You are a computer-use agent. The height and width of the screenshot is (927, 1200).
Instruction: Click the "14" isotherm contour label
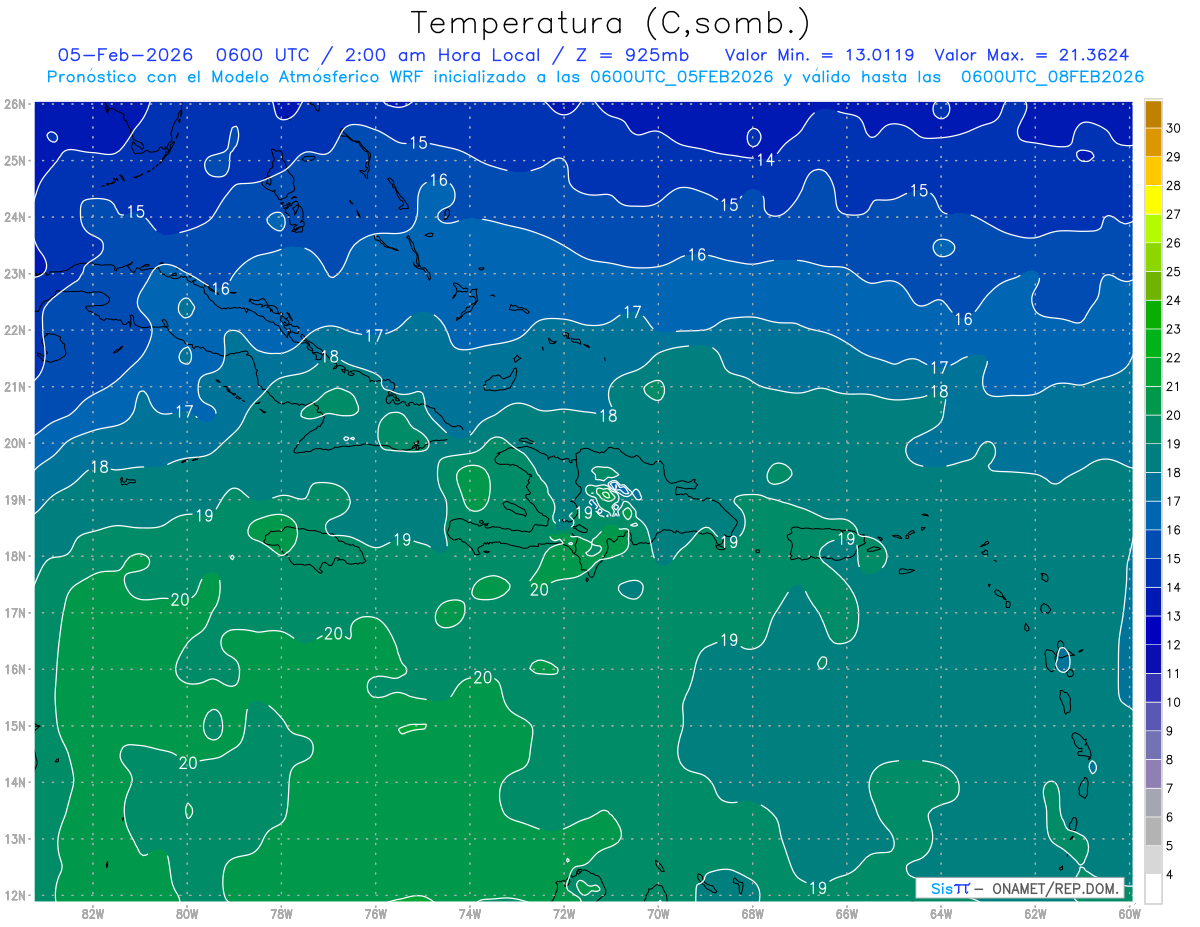(765, 160)
